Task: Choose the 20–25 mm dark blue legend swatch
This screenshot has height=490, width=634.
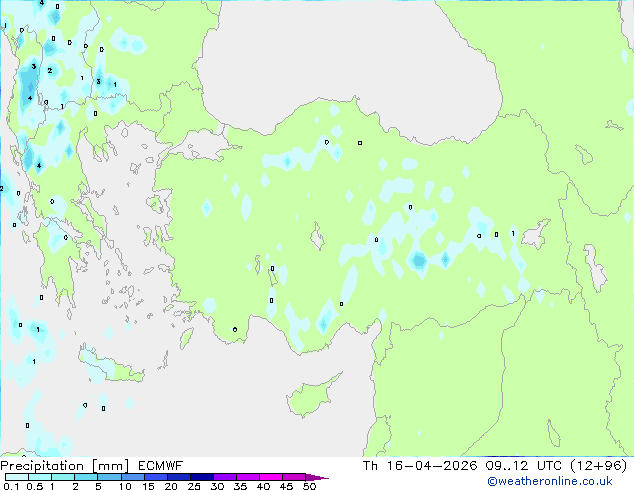Action: (x=179, y=477)
